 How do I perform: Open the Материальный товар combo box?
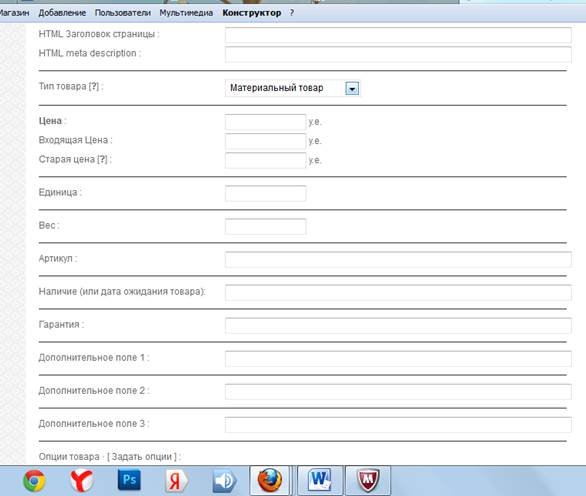click(292, 88)
